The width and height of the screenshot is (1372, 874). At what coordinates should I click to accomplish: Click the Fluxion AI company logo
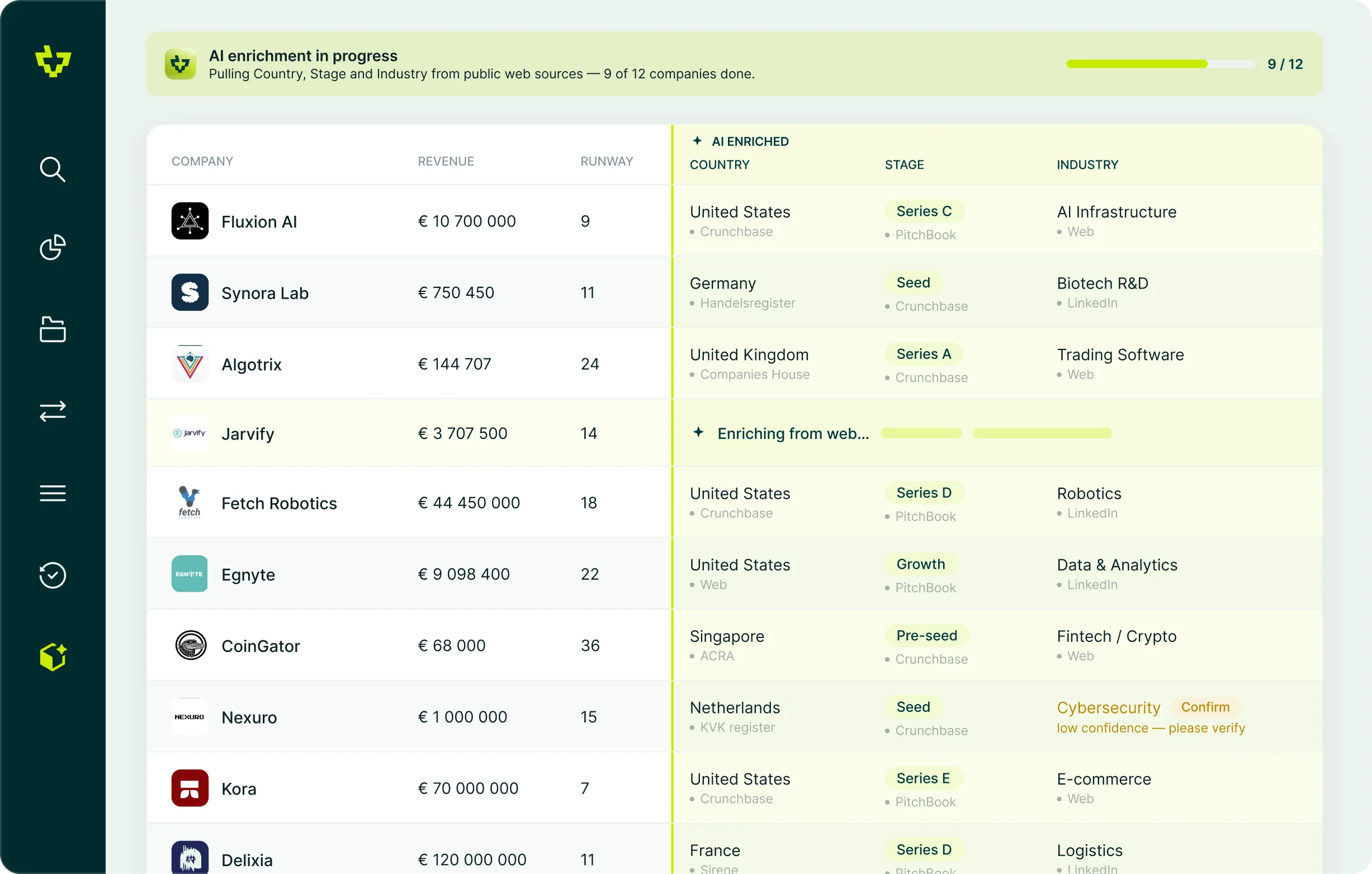tap(190, 221)
